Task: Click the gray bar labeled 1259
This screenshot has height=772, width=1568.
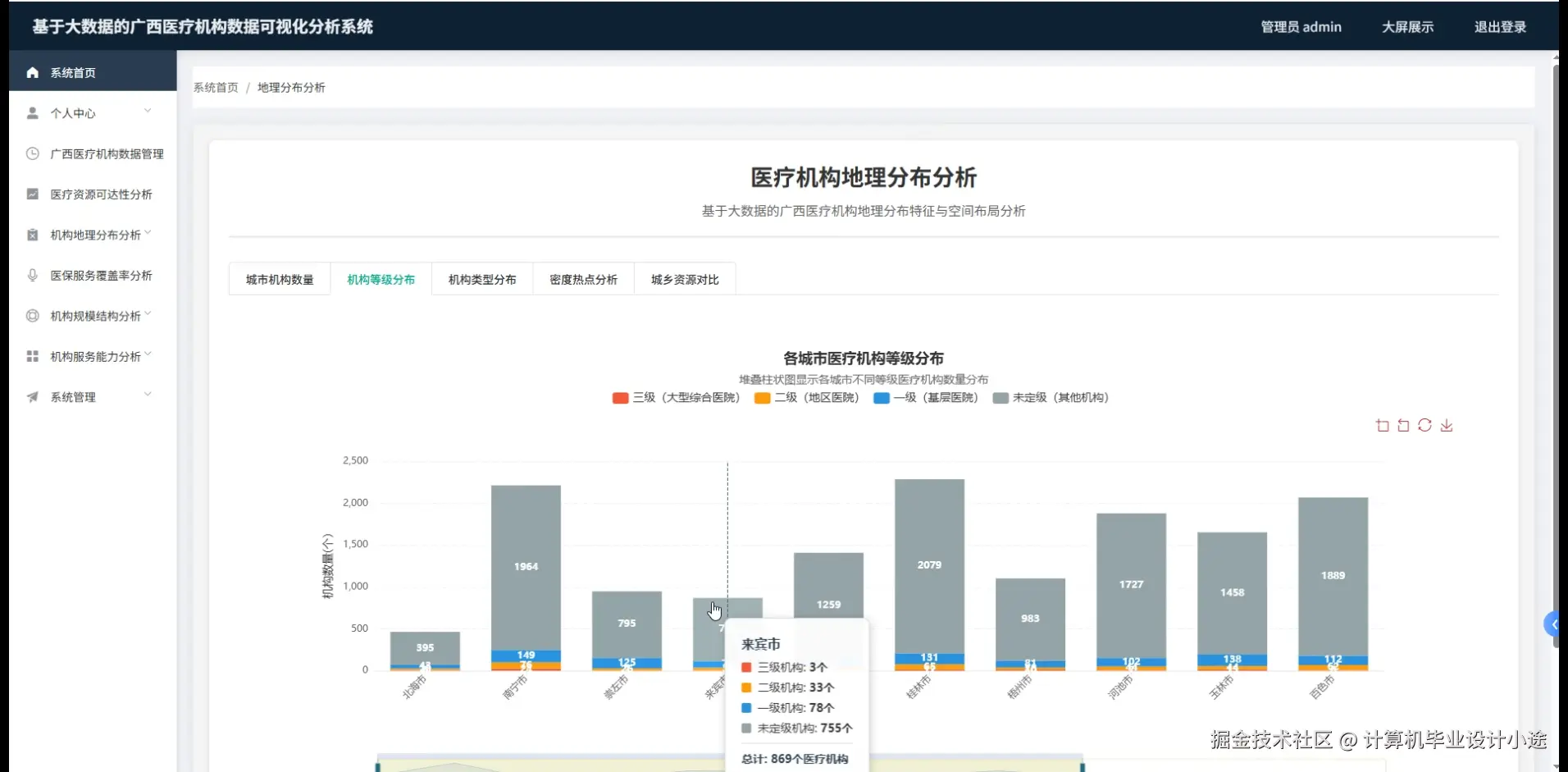Action: click(x=828, y=585)
